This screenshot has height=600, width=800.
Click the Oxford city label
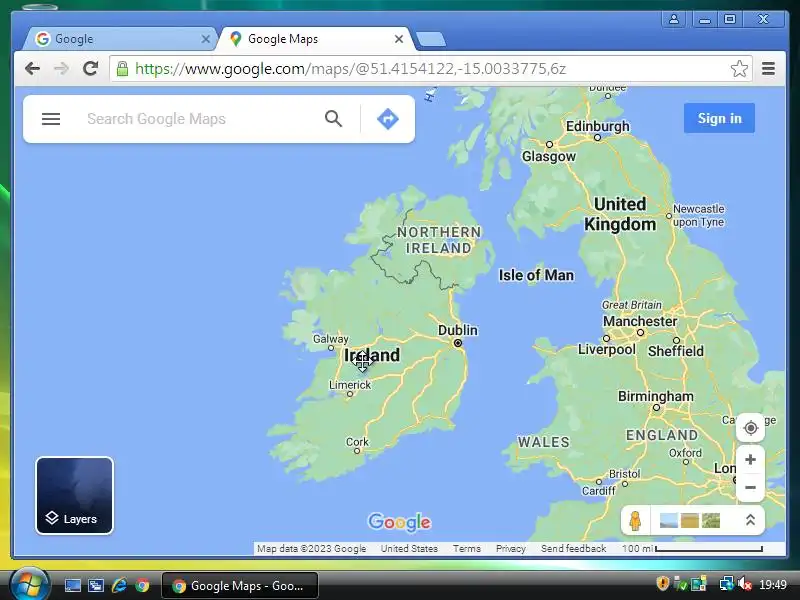tap(685, 453)
